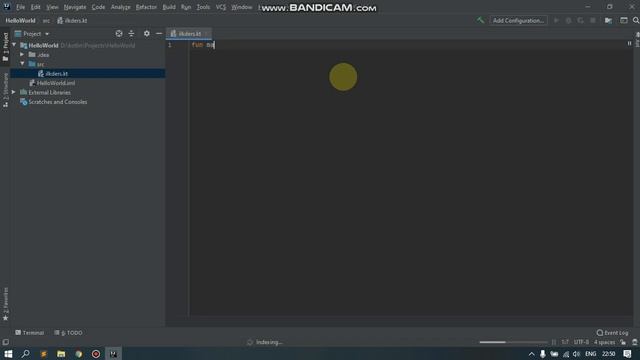This screenshot has width=640, height=360.
Task: Expand External Libraries node
Action: pos(14,92)
